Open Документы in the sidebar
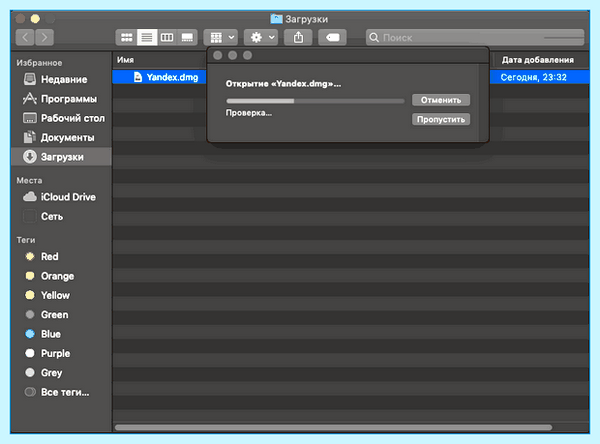This screenshot has height=444, width=600. 59,138
